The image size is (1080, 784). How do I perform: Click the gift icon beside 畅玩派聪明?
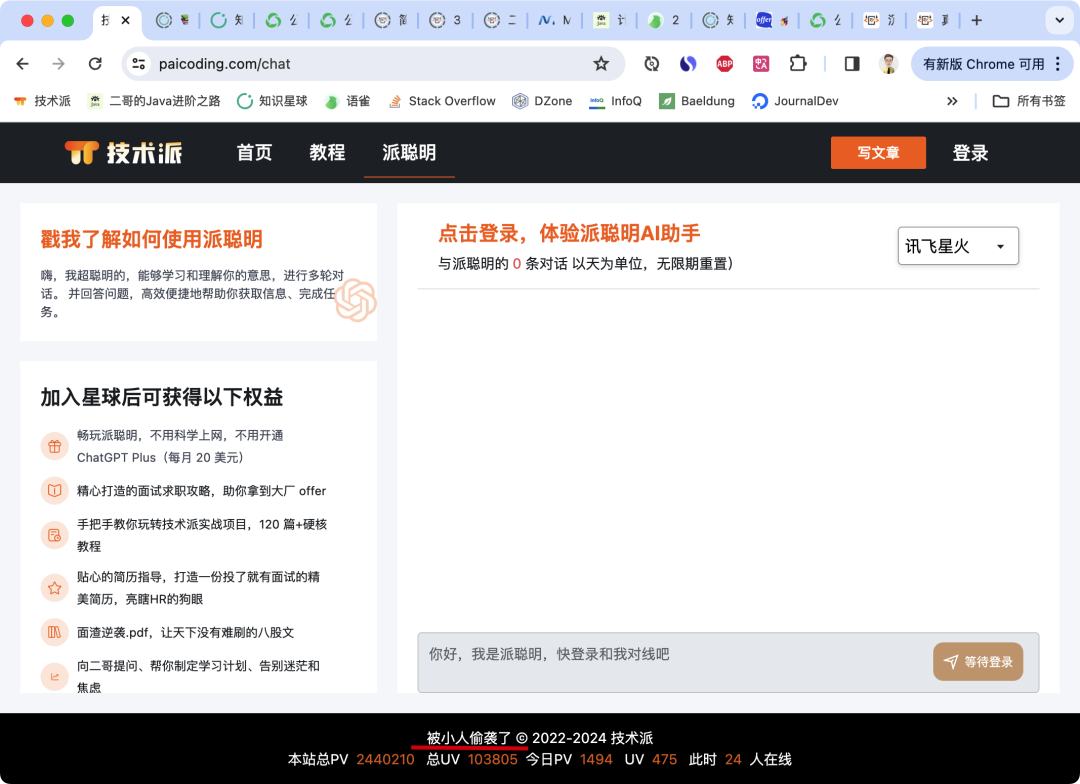(54, 446)
